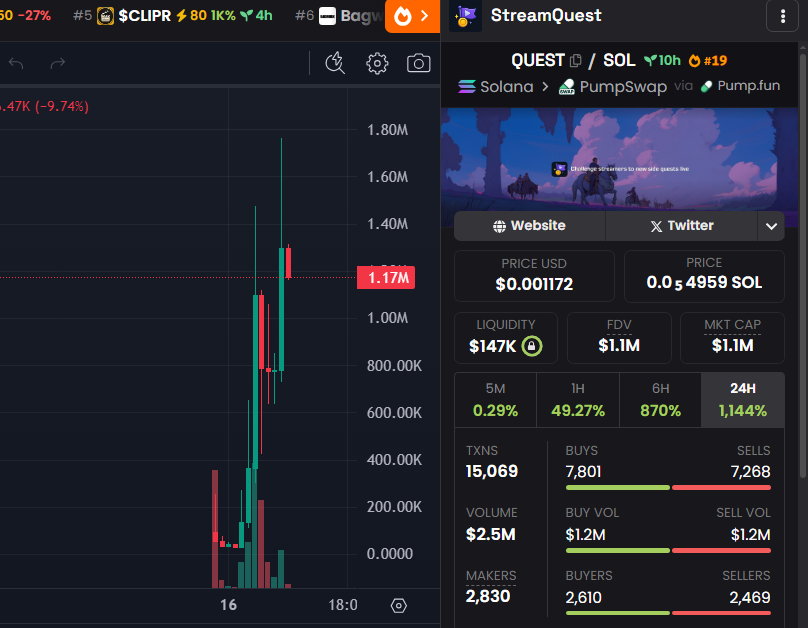This screenshot has height=628, width=808.
Task: Click the Solana chain name link
Action: 507,87
